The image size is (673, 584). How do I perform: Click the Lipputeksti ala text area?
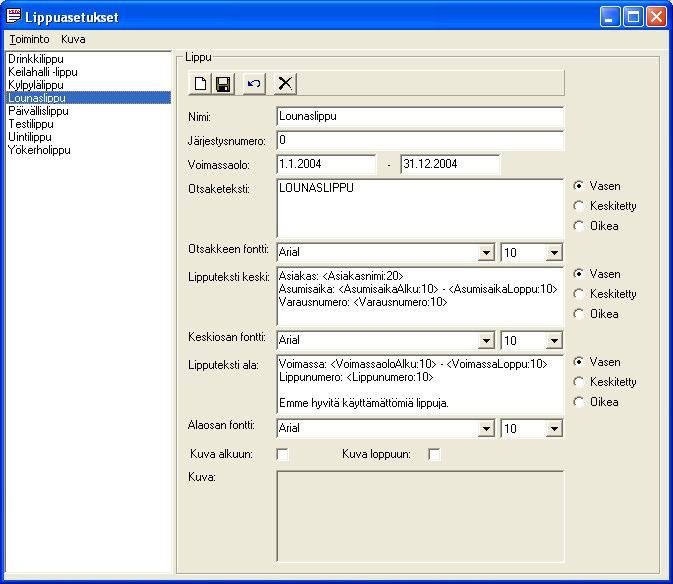420,384
